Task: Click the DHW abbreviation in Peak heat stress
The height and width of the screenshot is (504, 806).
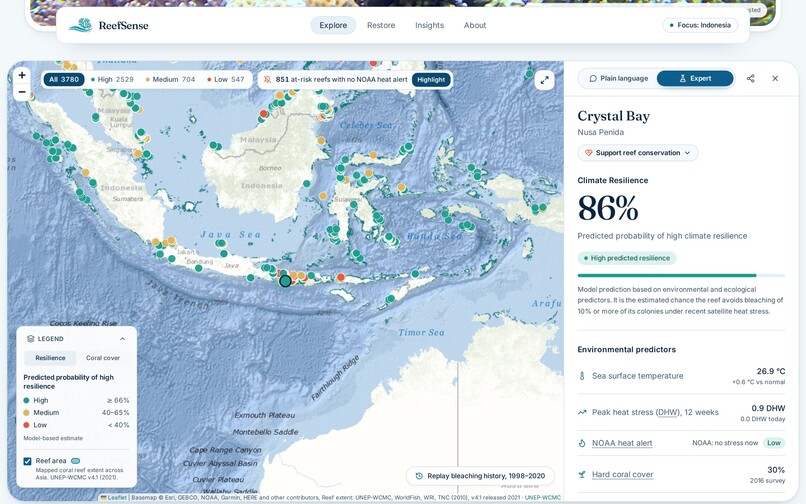Action: pos(667,412)
